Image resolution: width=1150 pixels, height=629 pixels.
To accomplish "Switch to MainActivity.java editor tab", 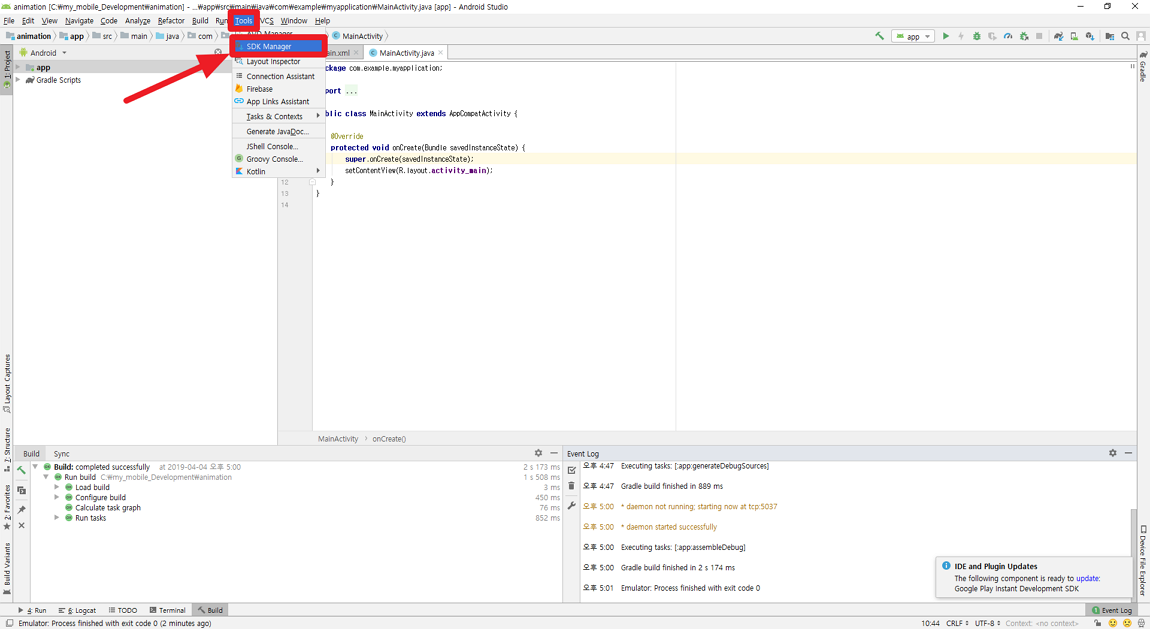I will click(406, 53).
